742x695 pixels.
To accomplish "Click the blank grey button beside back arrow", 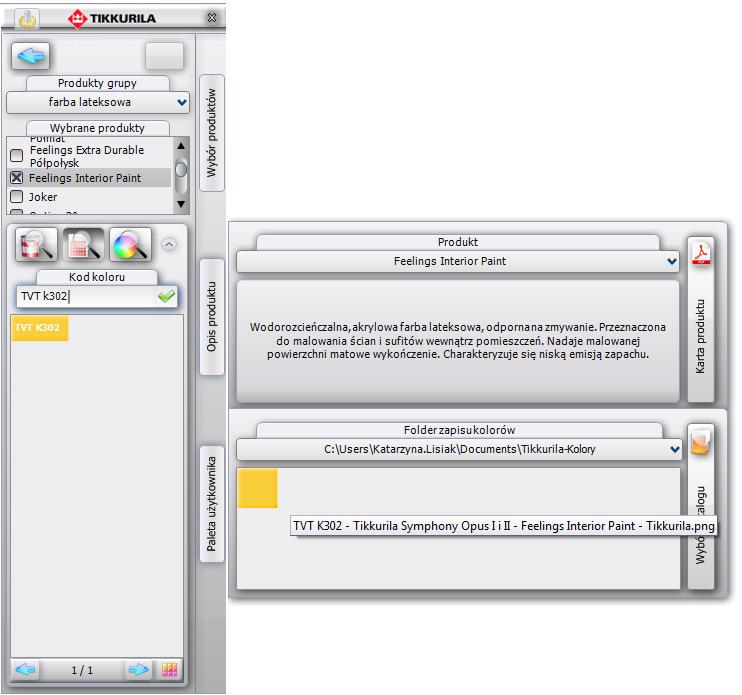I will 164,56.
